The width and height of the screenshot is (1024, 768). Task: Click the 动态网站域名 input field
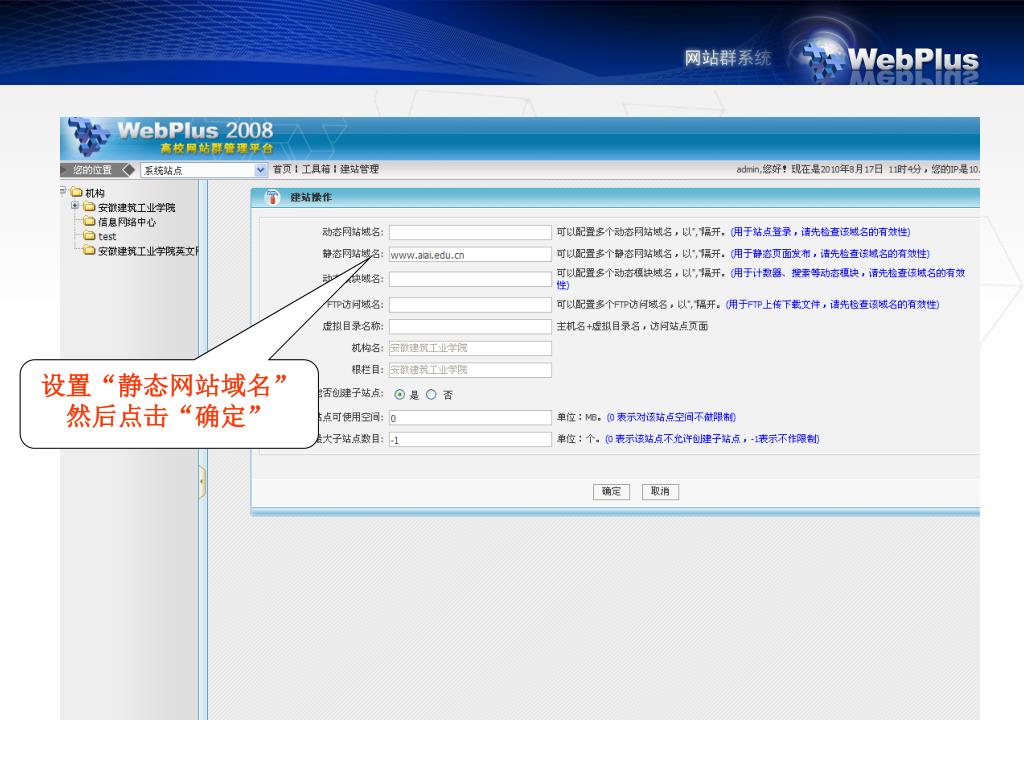(x=470, y=232)
